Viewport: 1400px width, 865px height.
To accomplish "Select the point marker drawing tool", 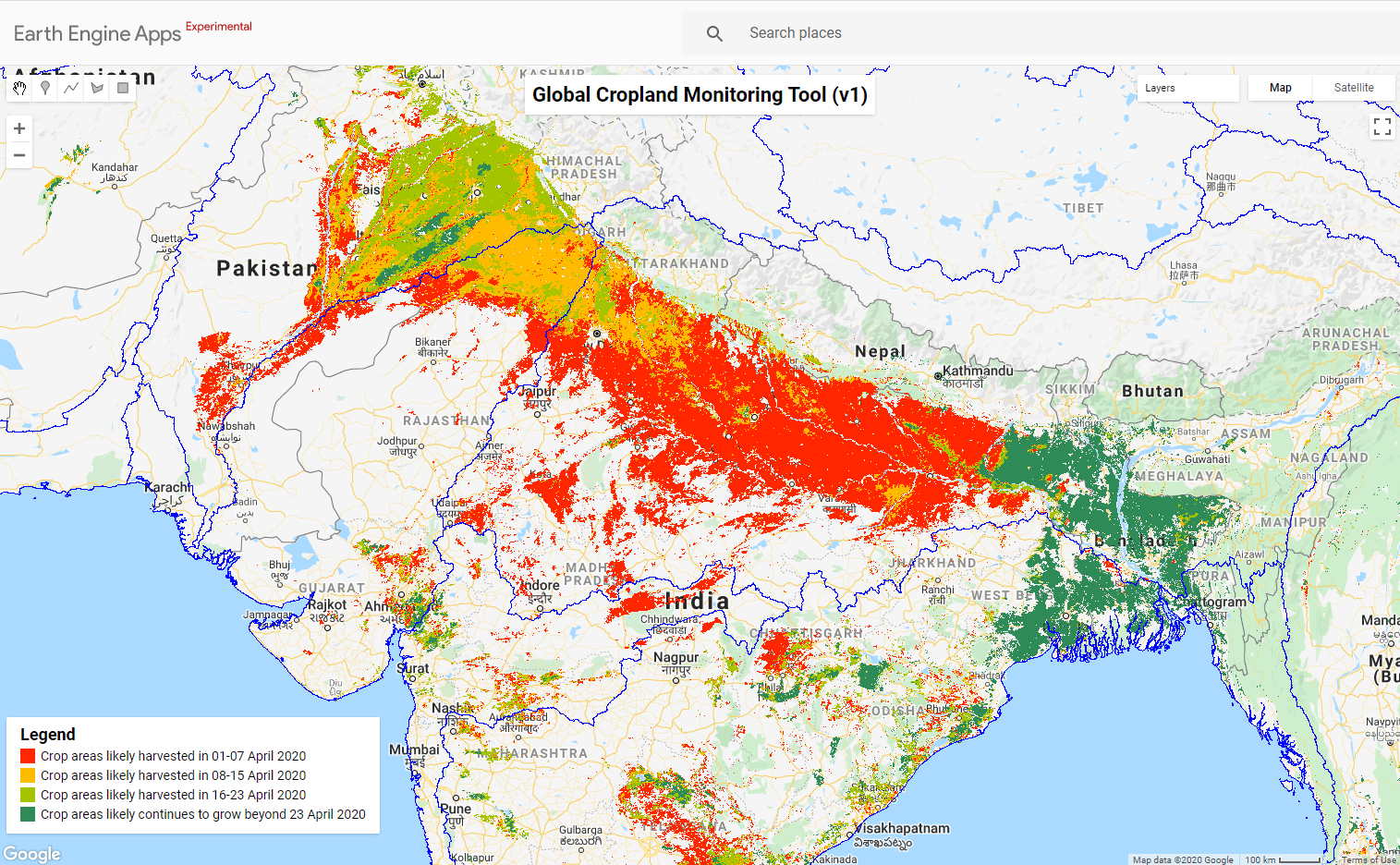I will pyautogui.click(x=44, y=89).
